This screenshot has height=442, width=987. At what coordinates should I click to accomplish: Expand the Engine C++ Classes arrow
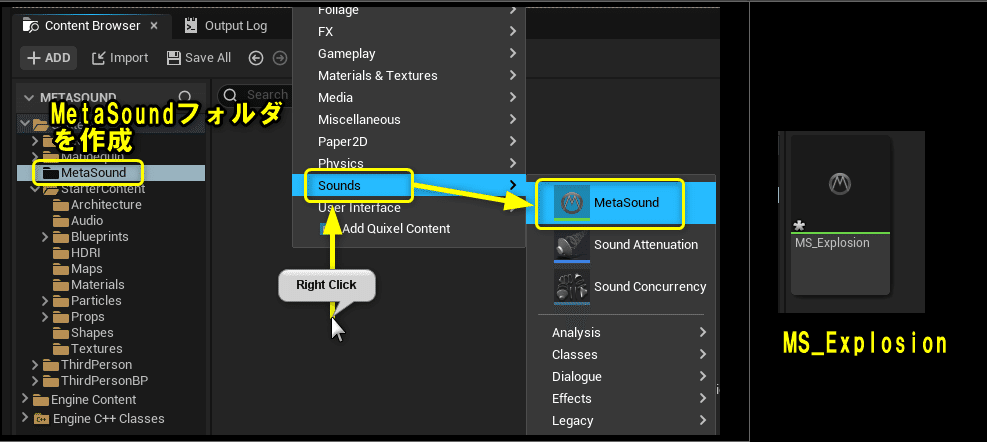point(25,418)
